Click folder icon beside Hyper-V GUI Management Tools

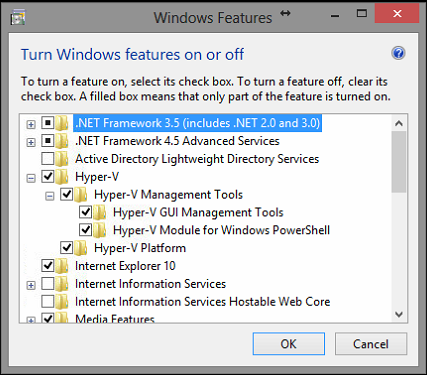tap(100, 212)
